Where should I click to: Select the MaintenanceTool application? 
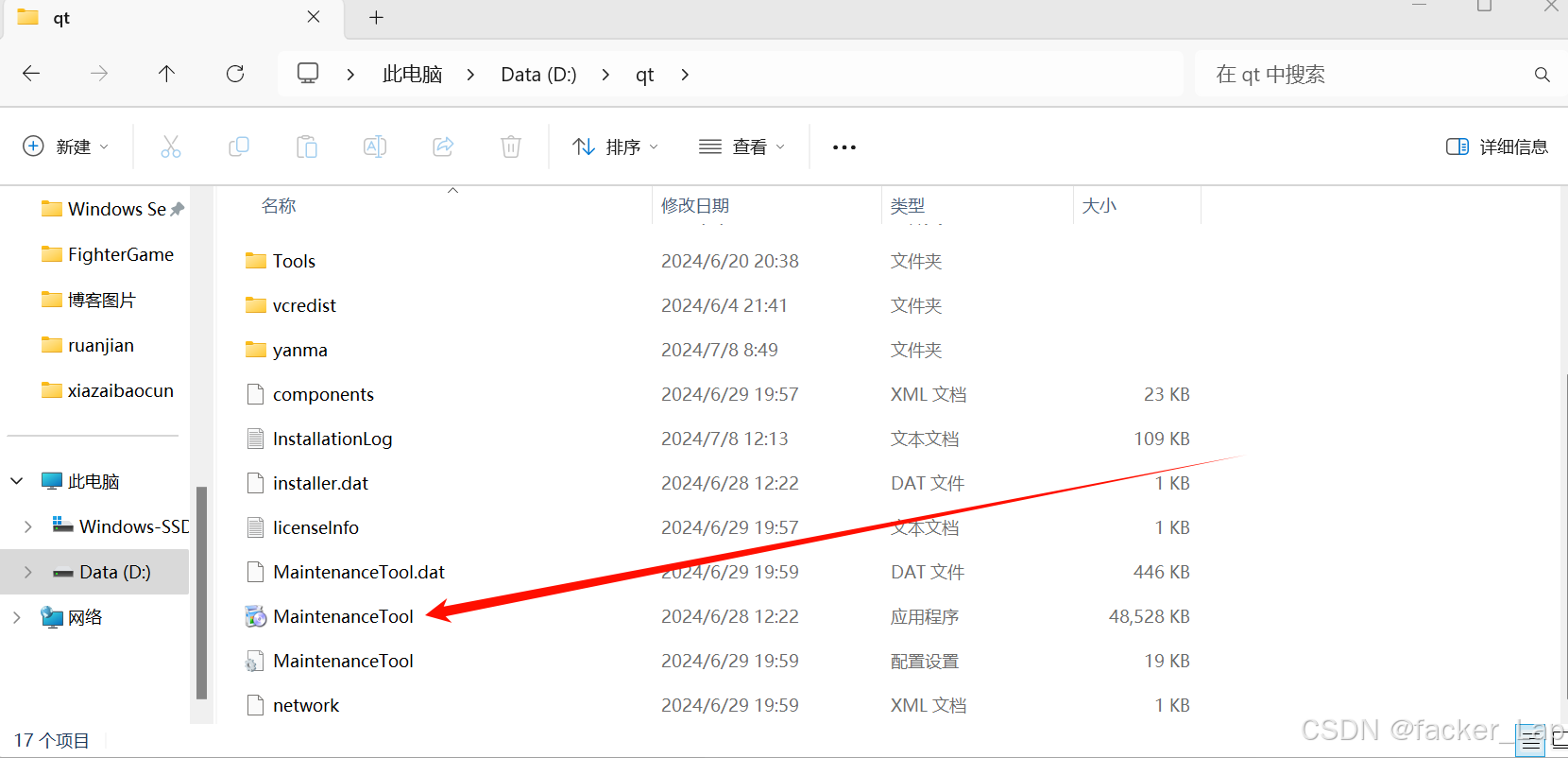point(343,616)
